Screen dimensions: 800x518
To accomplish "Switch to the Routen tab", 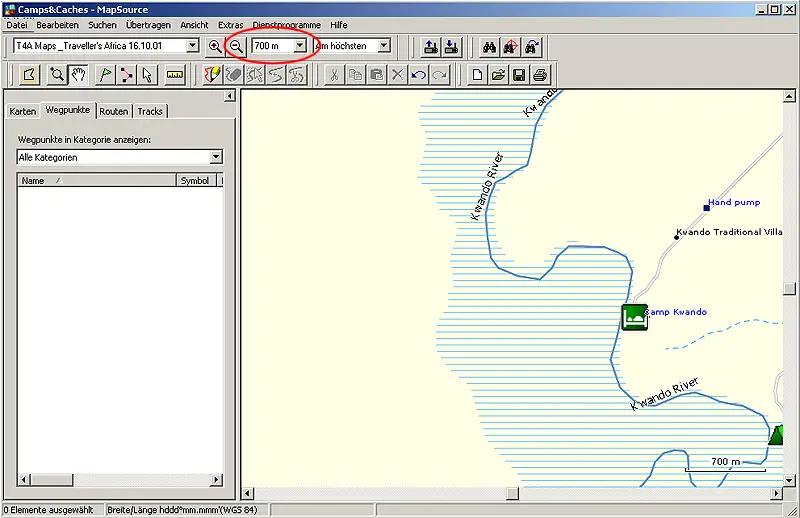I will click(114, 111).
